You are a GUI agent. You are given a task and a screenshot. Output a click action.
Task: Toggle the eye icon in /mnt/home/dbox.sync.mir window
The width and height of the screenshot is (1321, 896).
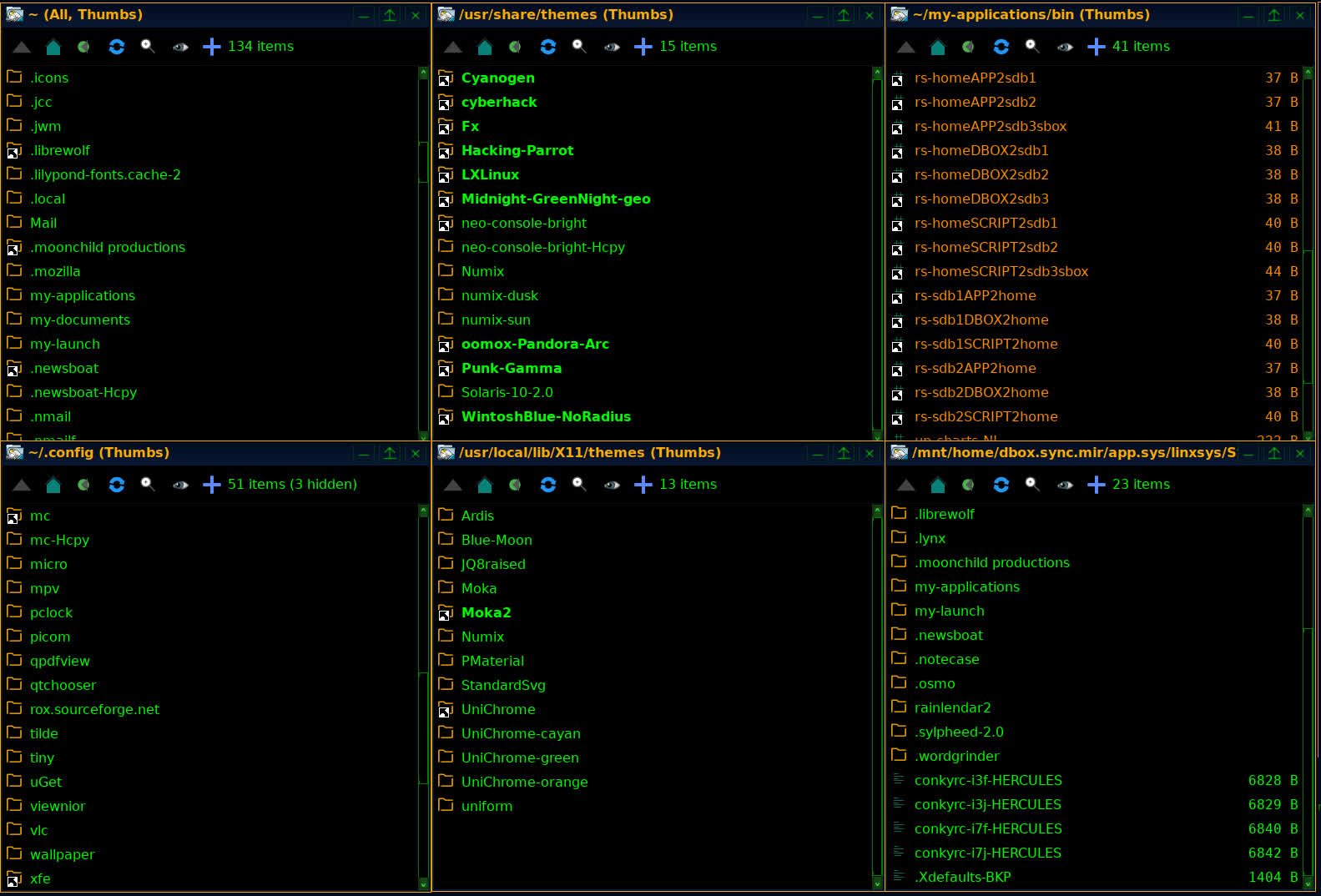coord(1065,485)
